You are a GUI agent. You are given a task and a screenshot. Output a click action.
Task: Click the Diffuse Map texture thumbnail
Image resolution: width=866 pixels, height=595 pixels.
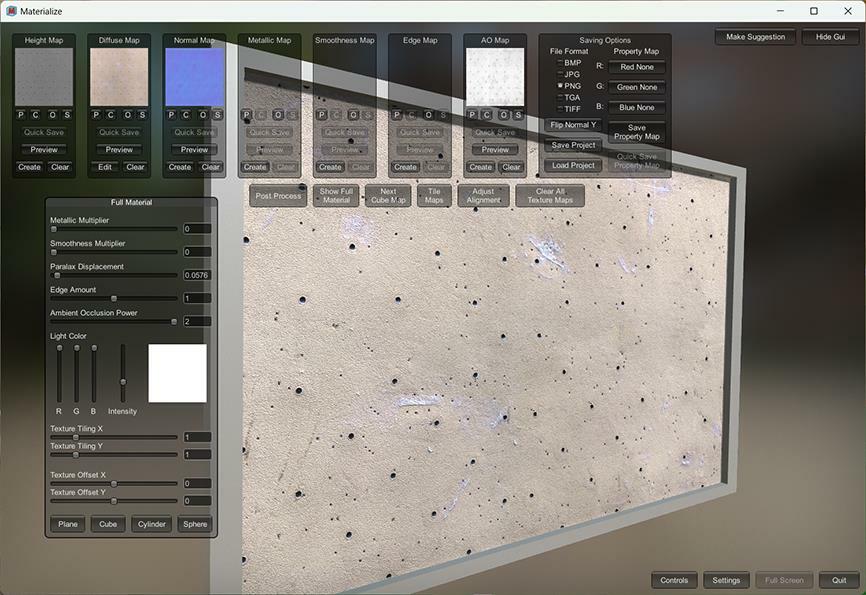pos(119,77)
